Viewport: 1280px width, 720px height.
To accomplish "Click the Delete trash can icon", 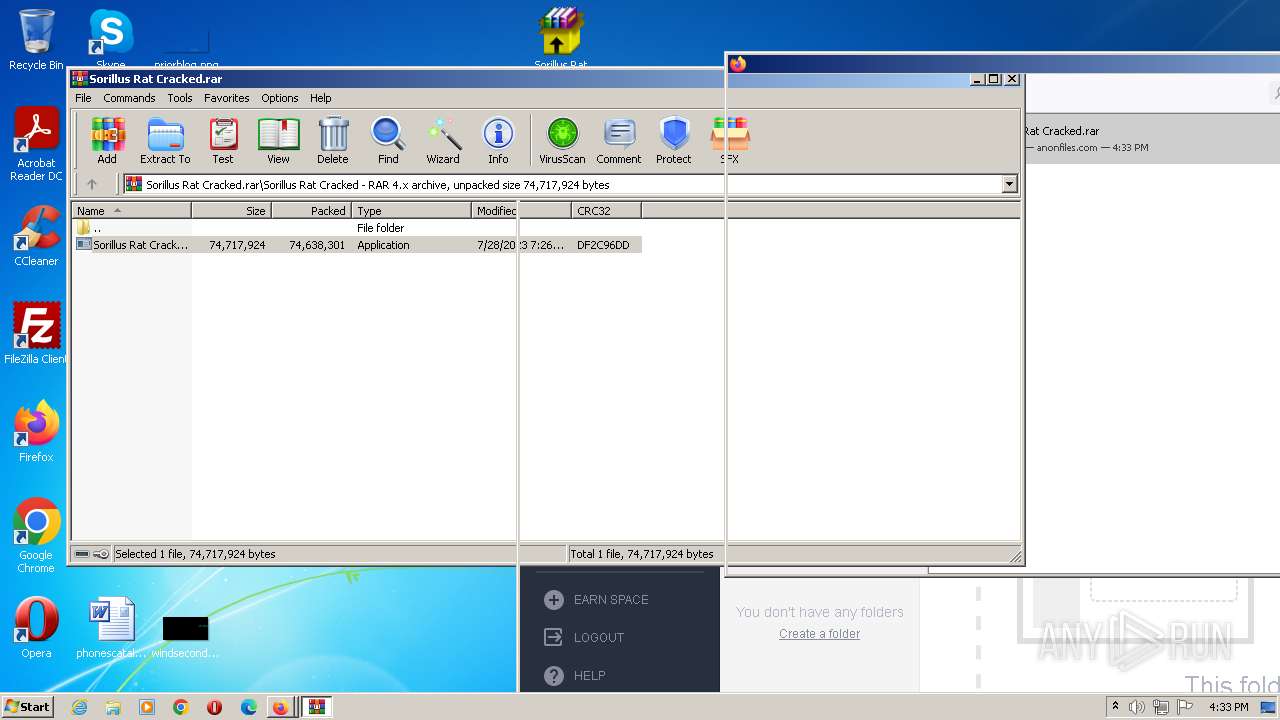I will coord(333,140).
